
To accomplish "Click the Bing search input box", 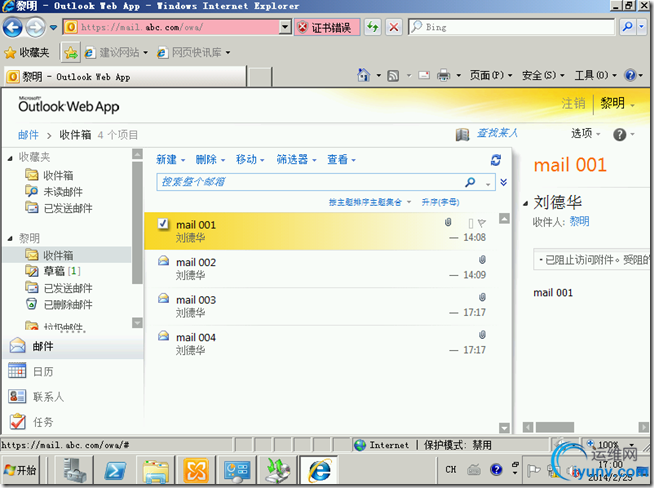I will point(511,27).
